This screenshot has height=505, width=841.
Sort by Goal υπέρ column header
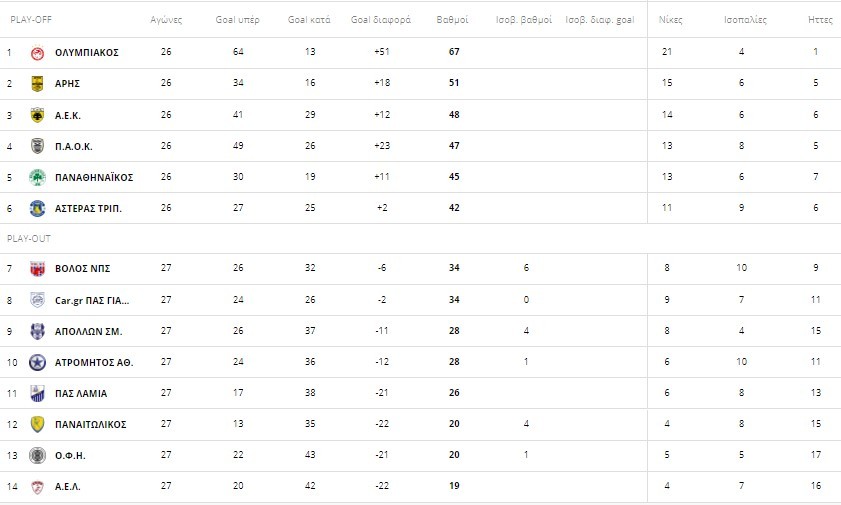pyautogui.click(x=237, y=20)
